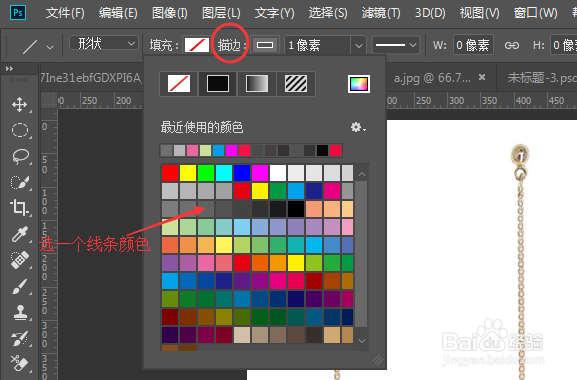The height and width of the screenshot is (380, 577).
Task: Click the swatch panel resize grip
Action: tap(378, 360)
